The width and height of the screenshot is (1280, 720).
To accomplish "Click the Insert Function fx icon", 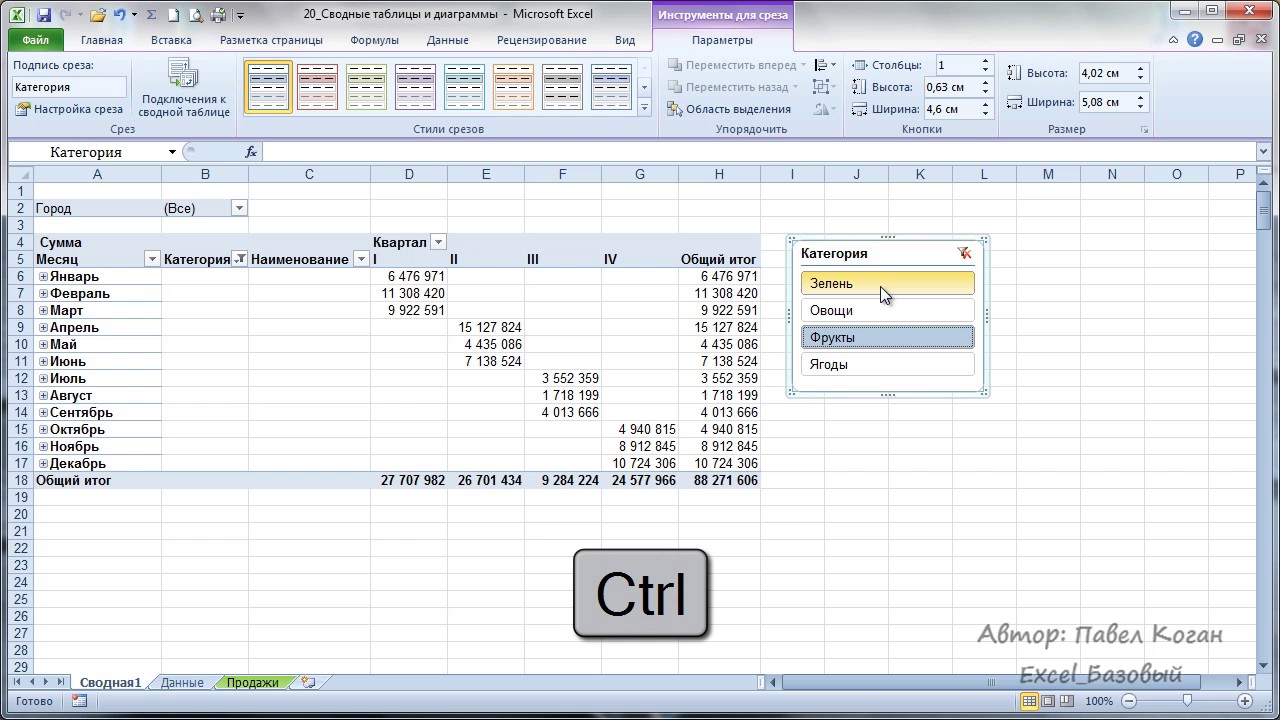I will click(x=251, y=152).
